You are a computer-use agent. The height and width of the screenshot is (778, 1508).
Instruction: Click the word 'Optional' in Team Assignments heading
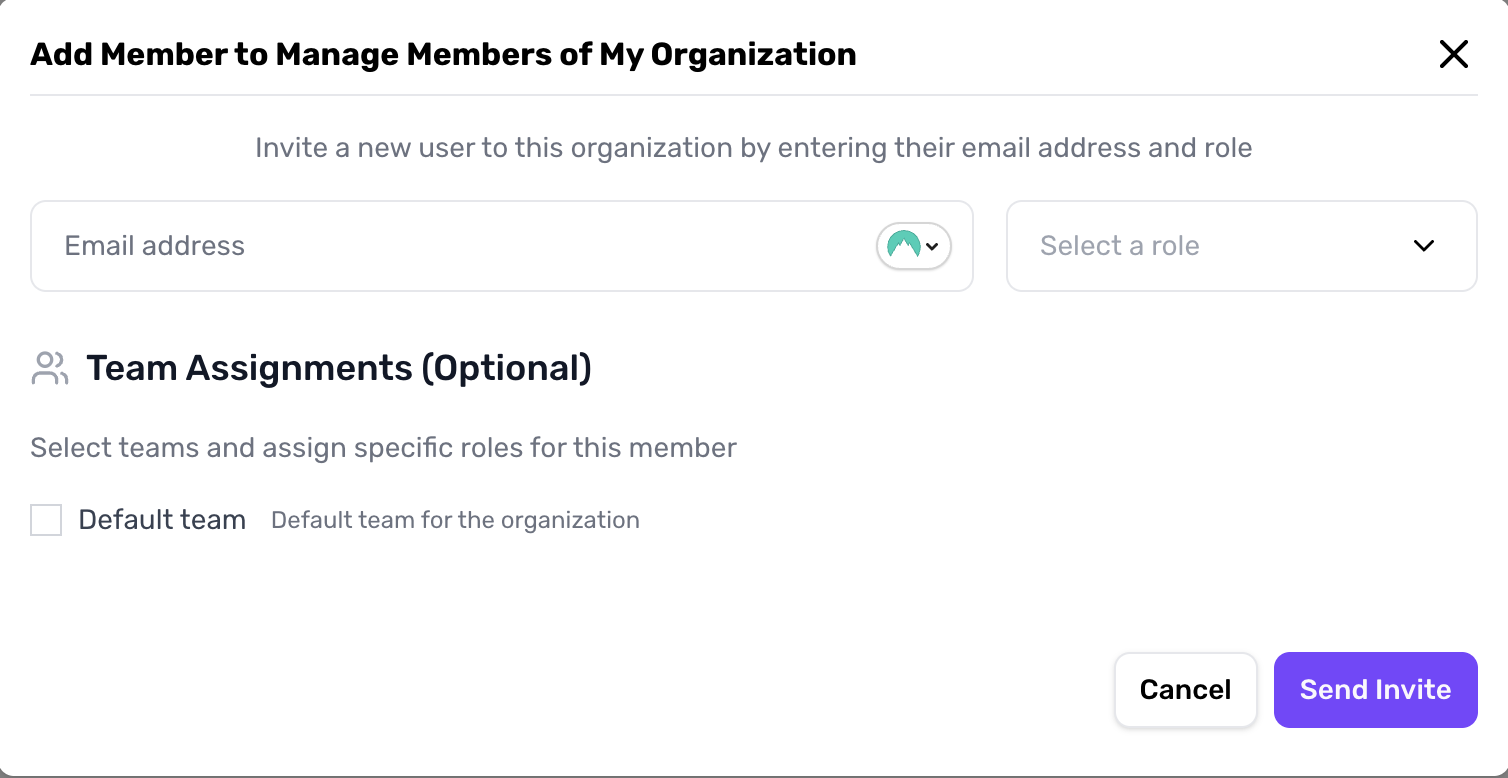[506, 368]
